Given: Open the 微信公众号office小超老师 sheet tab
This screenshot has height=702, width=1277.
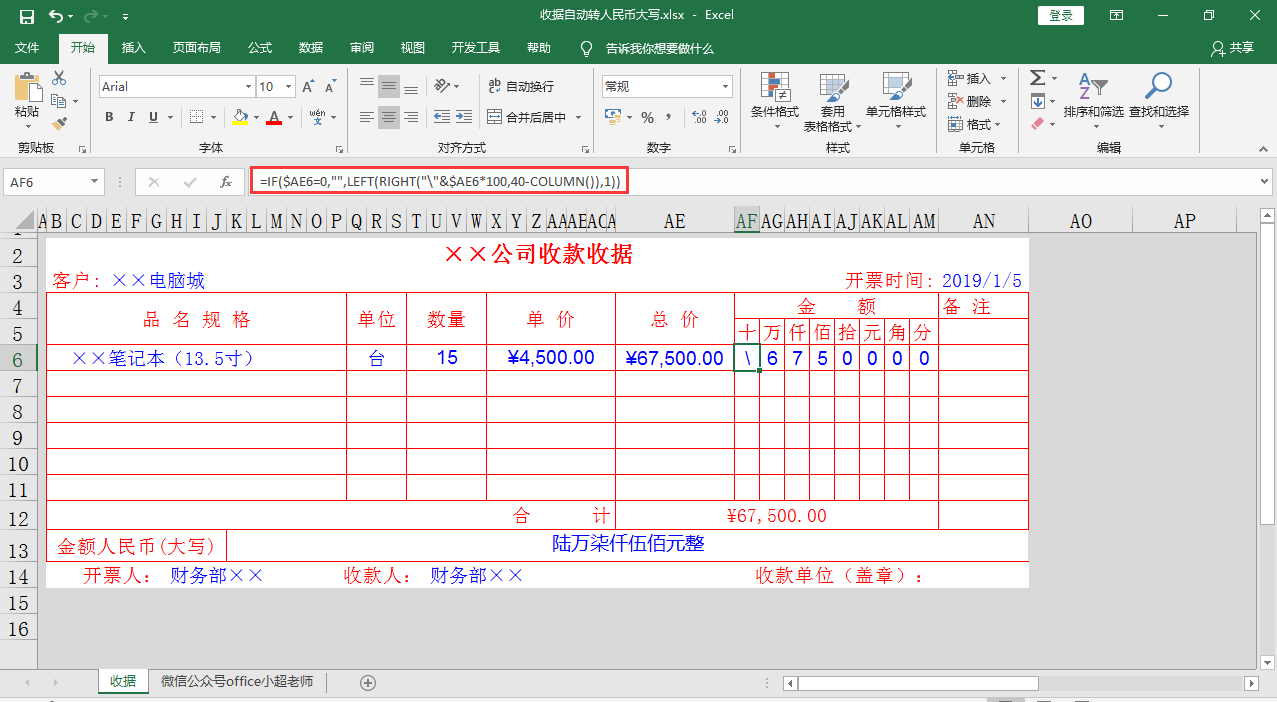Looking at the screenshot, I should coord(237,681).
